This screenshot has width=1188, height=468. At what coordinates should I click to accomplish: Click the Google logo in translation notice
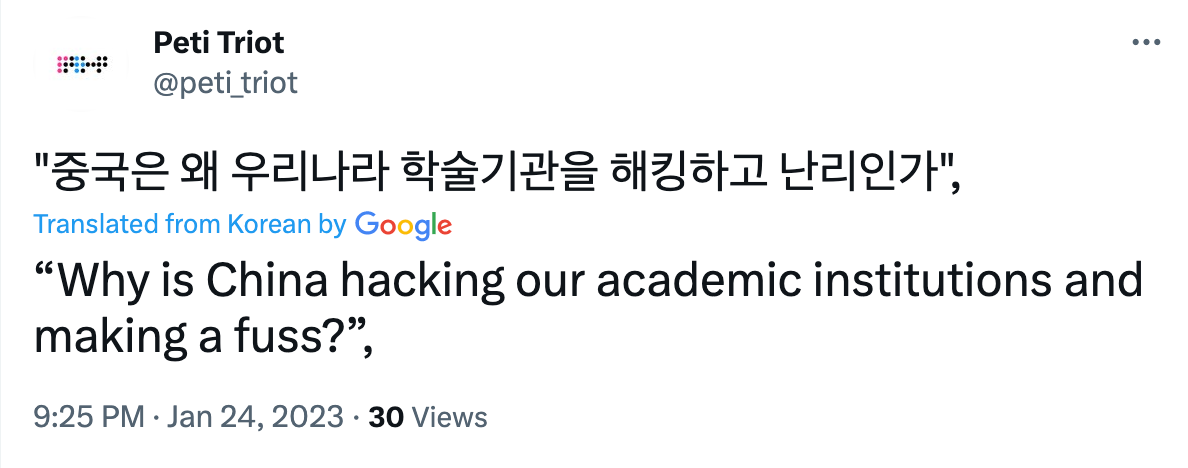(x=403, y=226)
